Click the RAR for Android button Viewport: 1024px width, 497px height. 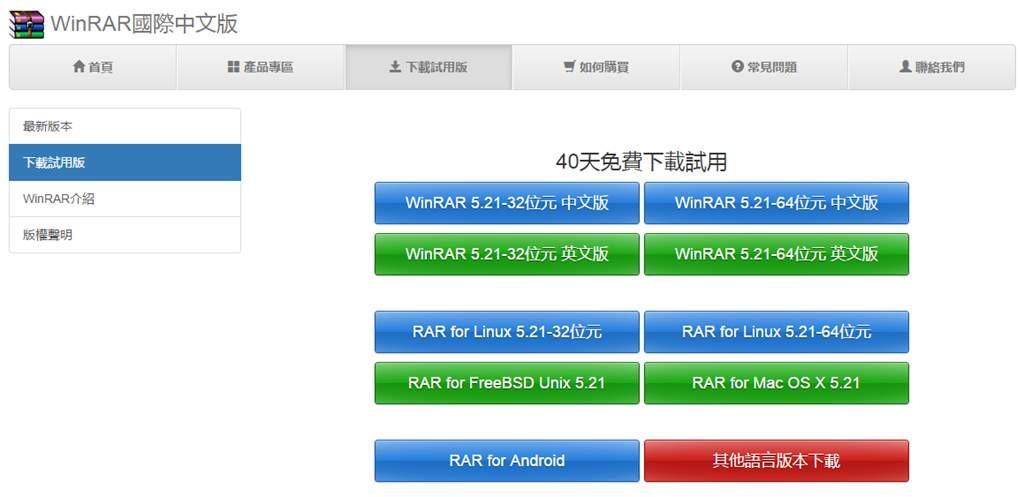point(507,461)
